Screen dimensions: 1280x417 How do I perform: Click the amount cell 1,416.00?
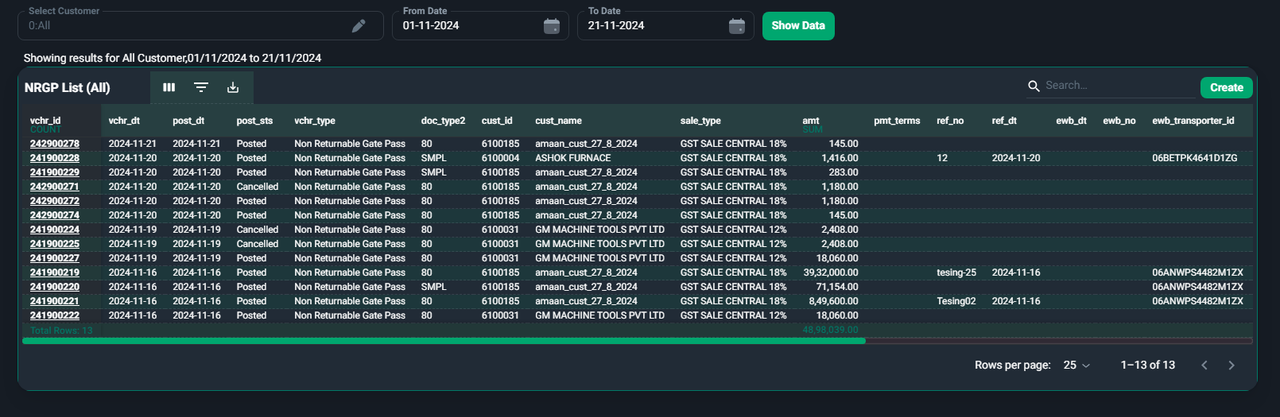pos(840,158)
